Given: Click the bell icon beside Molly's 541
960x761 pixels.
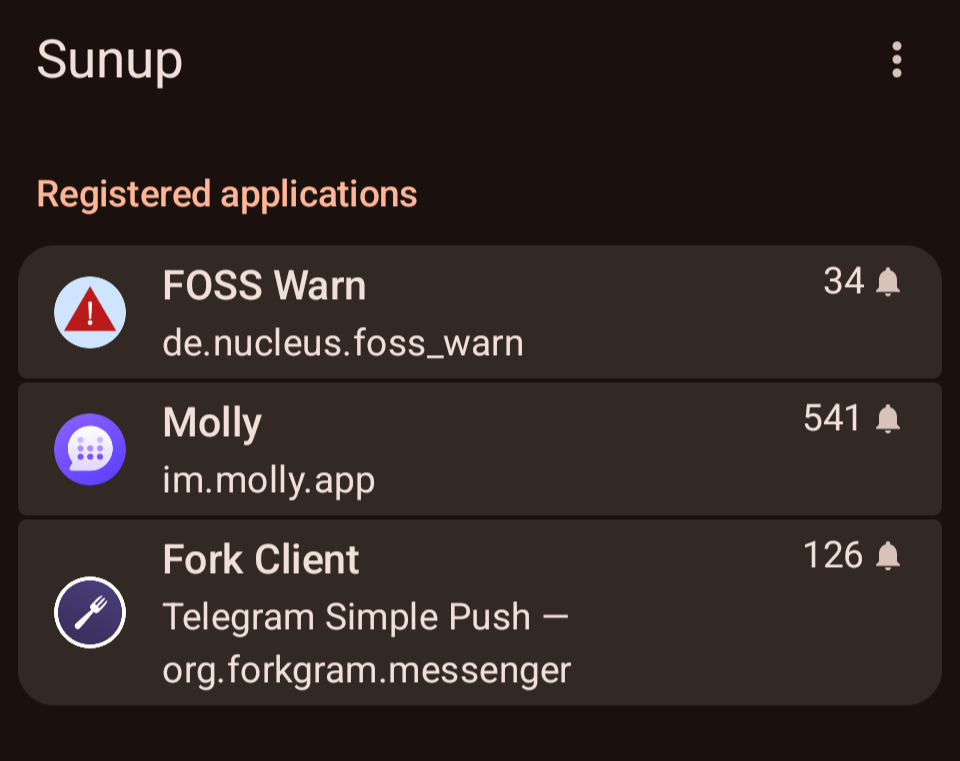Looking at the screenshot, I should coord(888,419).
